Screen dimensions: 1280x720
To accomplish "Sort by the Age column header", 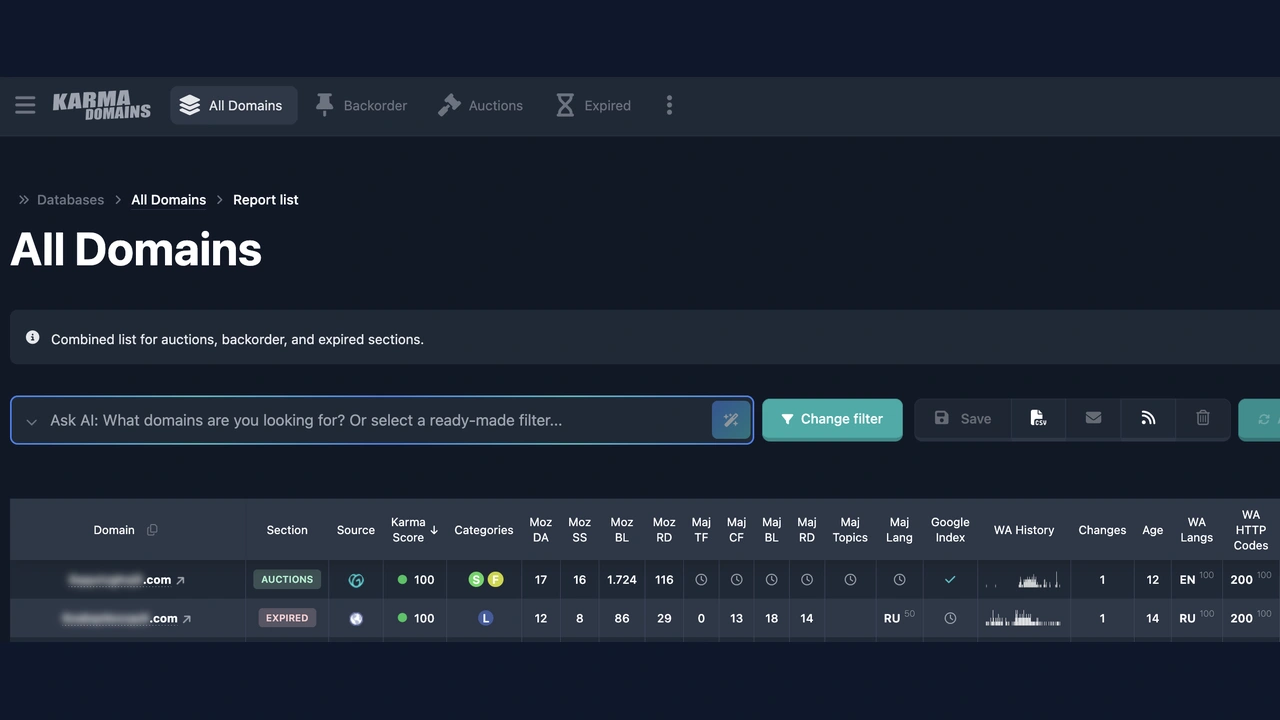I will (1153, 530).
